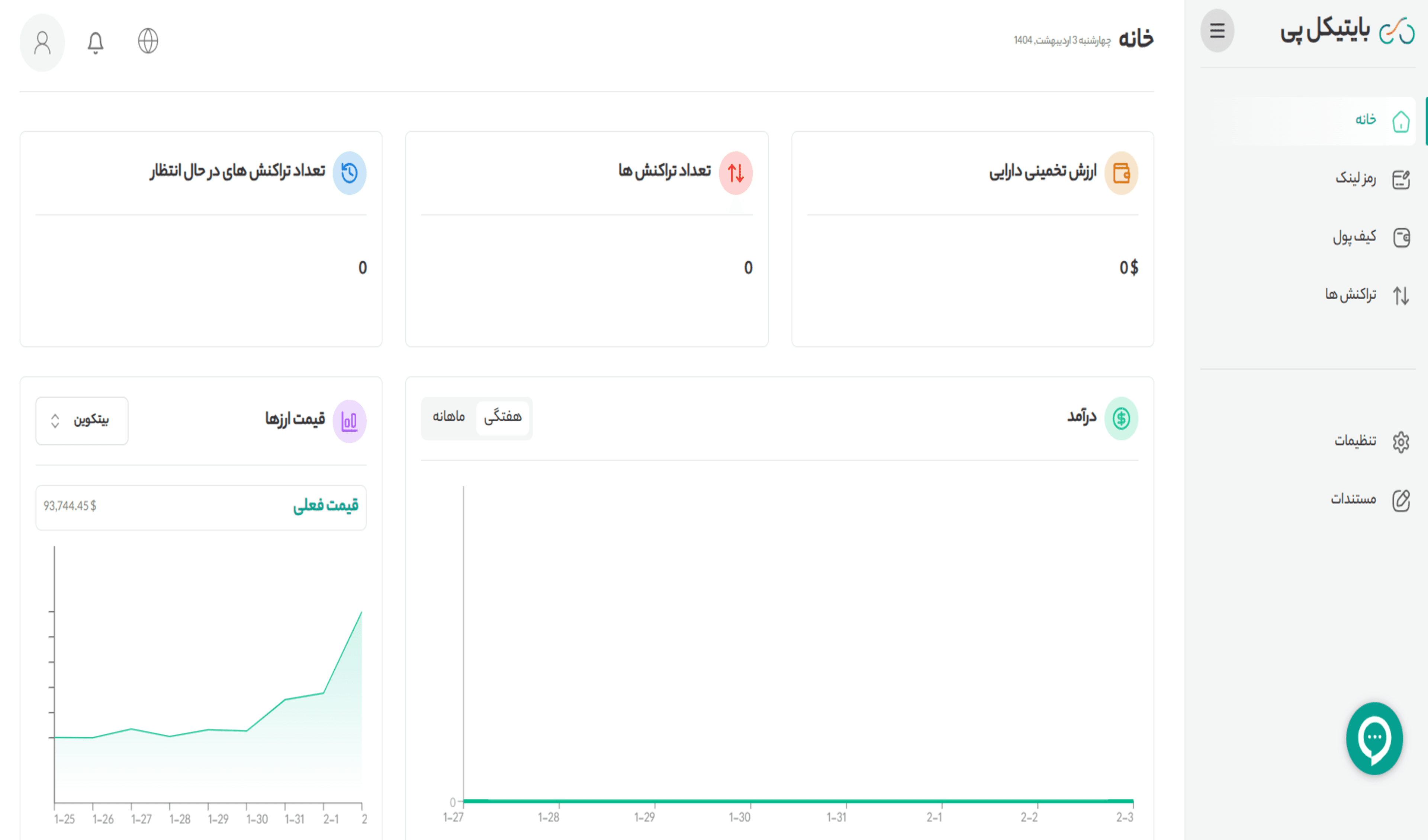Click the wallet icon beside کیف پول

1401,238
